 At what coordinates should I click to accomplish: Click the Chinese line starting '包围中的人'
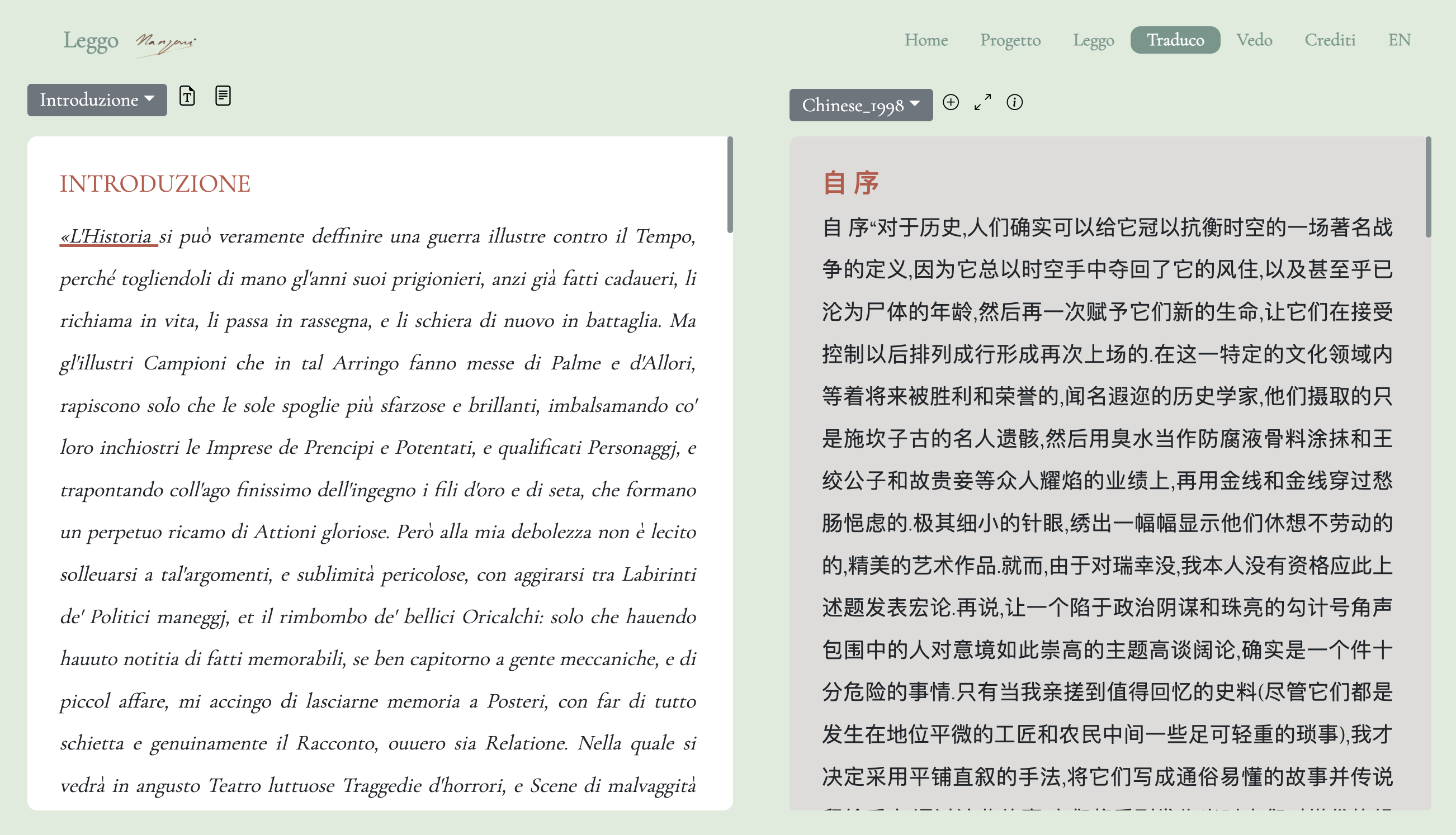click(1107, 650)
